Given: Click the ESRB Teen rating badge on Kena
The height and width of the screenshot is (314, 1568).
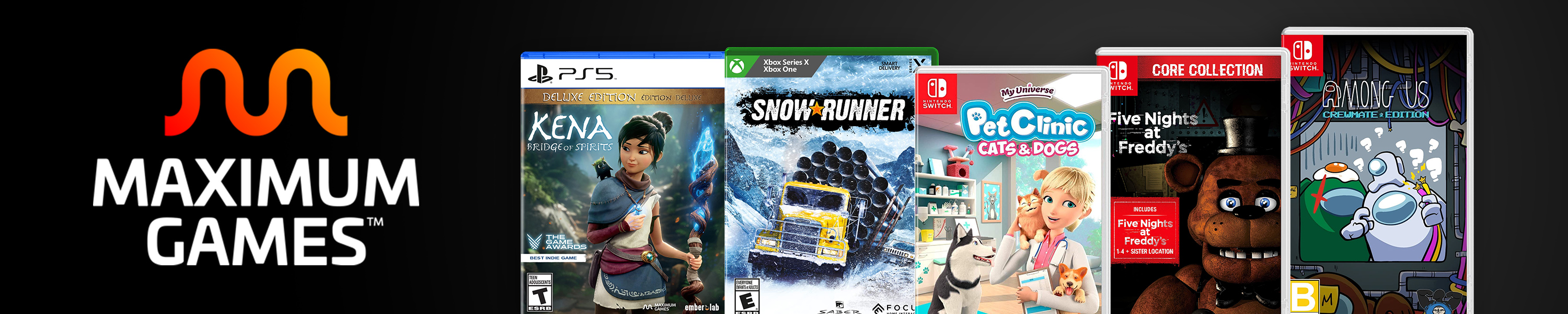Looking at the screenshot, I should point(539,293).
